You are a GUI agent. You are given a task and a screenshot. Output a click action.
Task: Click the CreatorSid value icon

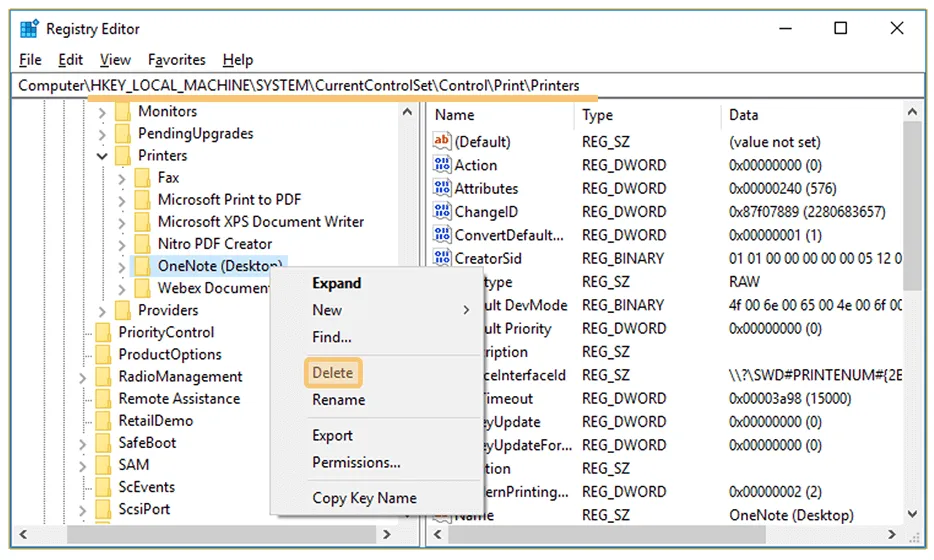click(x=441, y=257)
